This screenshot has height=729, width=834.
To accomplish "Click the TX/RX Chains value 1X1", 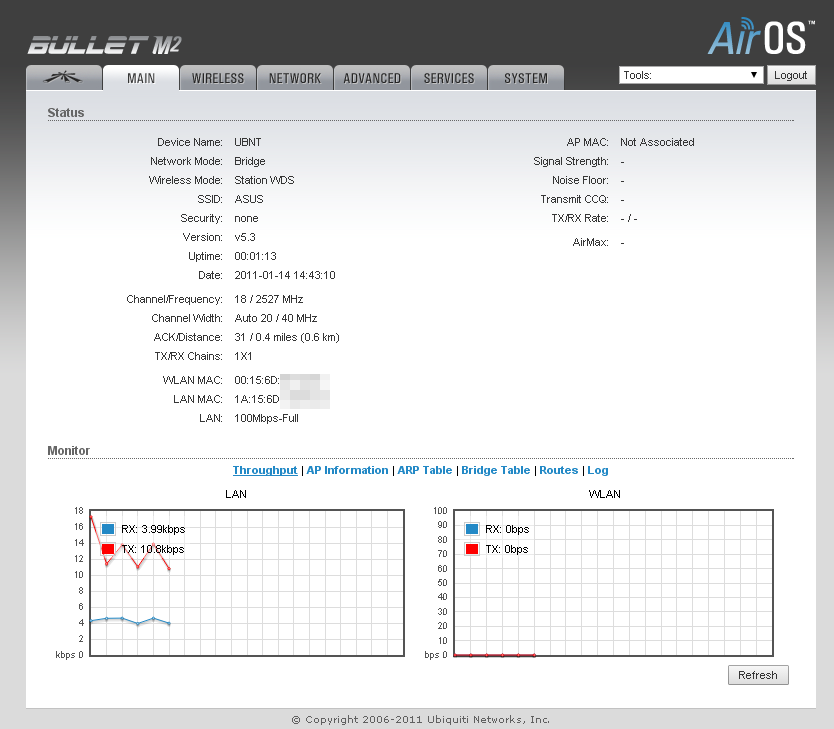I will point(243,356).
